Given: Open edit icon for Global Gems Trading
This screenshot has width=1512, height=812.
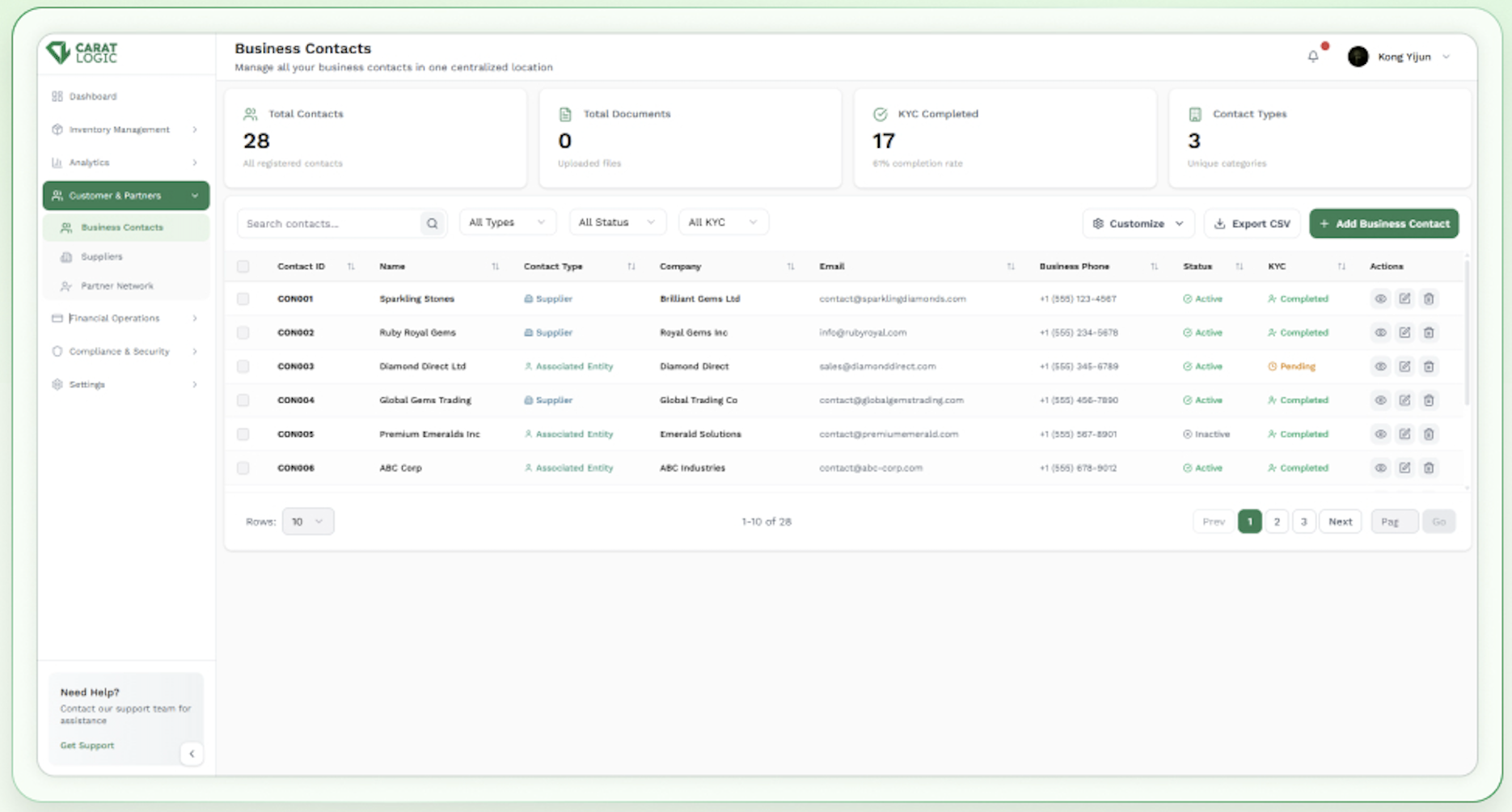Looking at the screenshot, I should tap(1404, 400).
